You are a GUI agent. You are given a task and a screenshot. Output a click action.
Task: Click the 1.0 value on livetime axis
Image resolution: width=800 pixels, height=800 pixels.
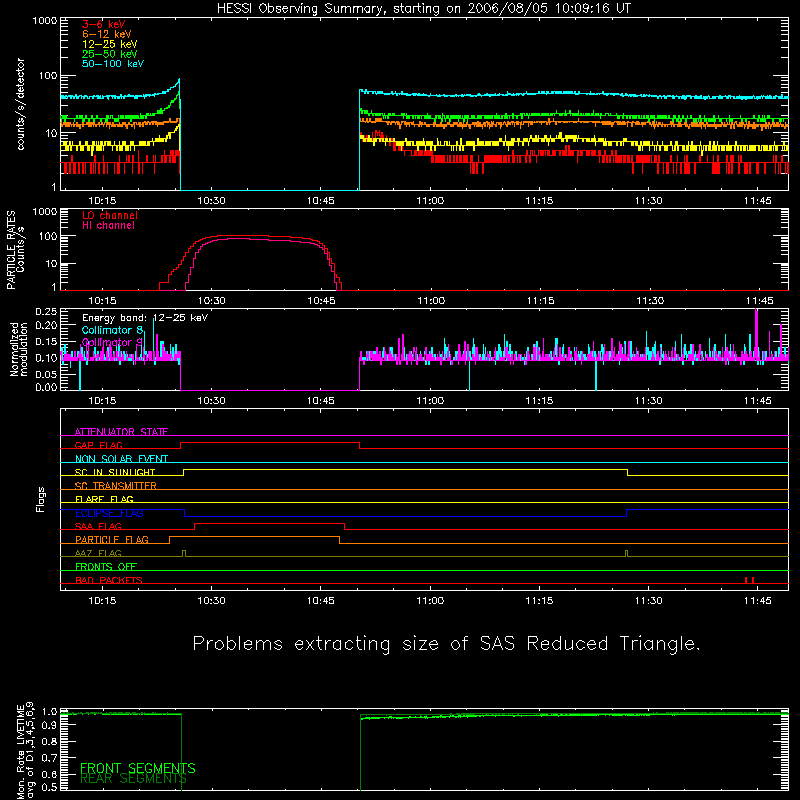(49, 711)
